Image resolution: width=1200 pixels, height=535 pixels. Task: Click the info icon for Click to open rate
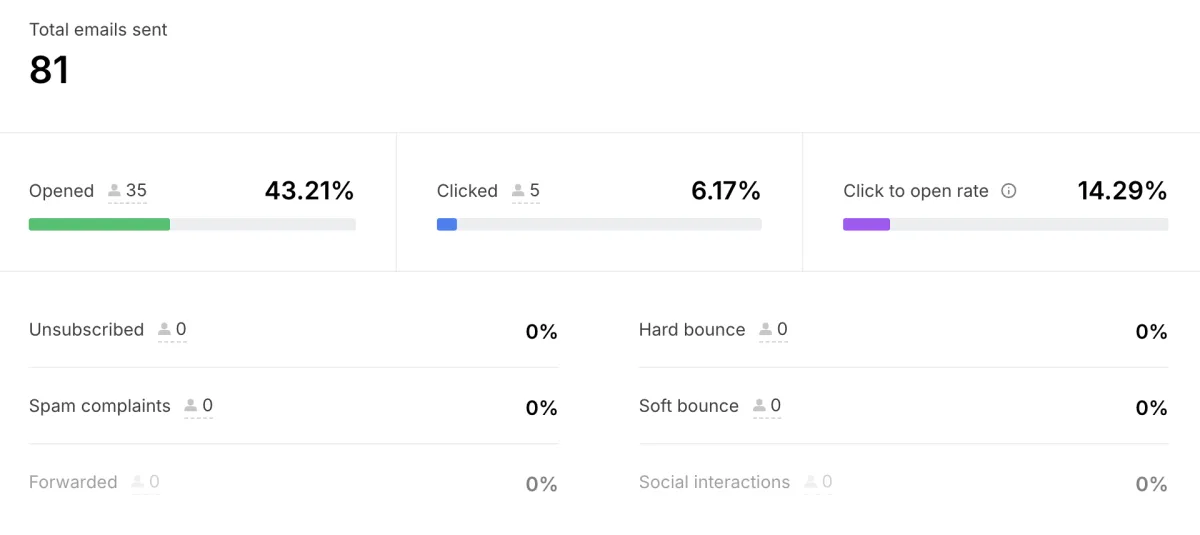tap(1008, 191)
